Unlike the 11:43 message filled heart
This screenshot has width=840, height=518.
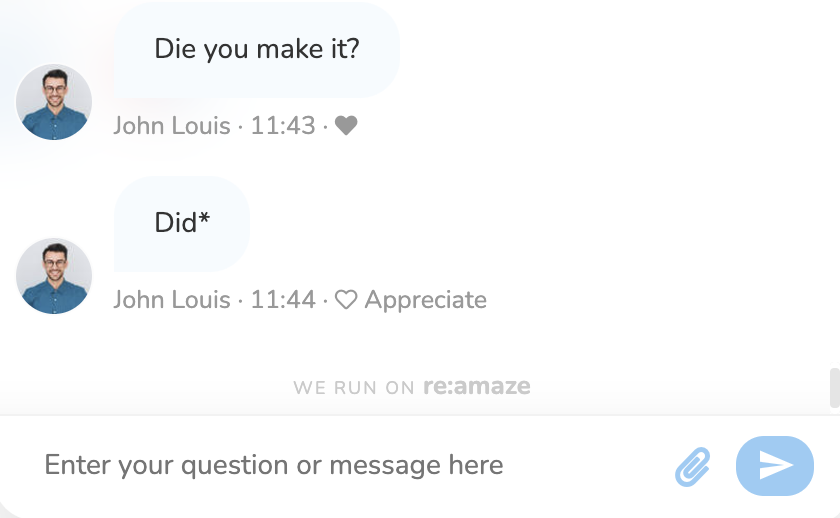(x=346, y=126)
